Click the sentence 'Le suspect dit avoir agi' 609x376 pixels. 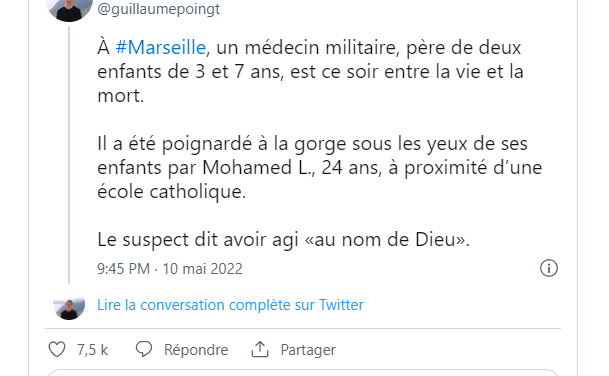point(198,240)
